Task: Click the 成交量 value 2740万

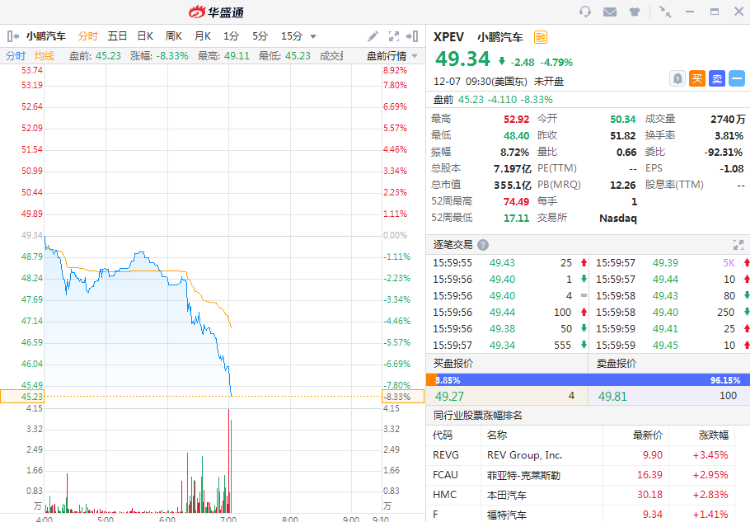Action: tap(728, 119)
